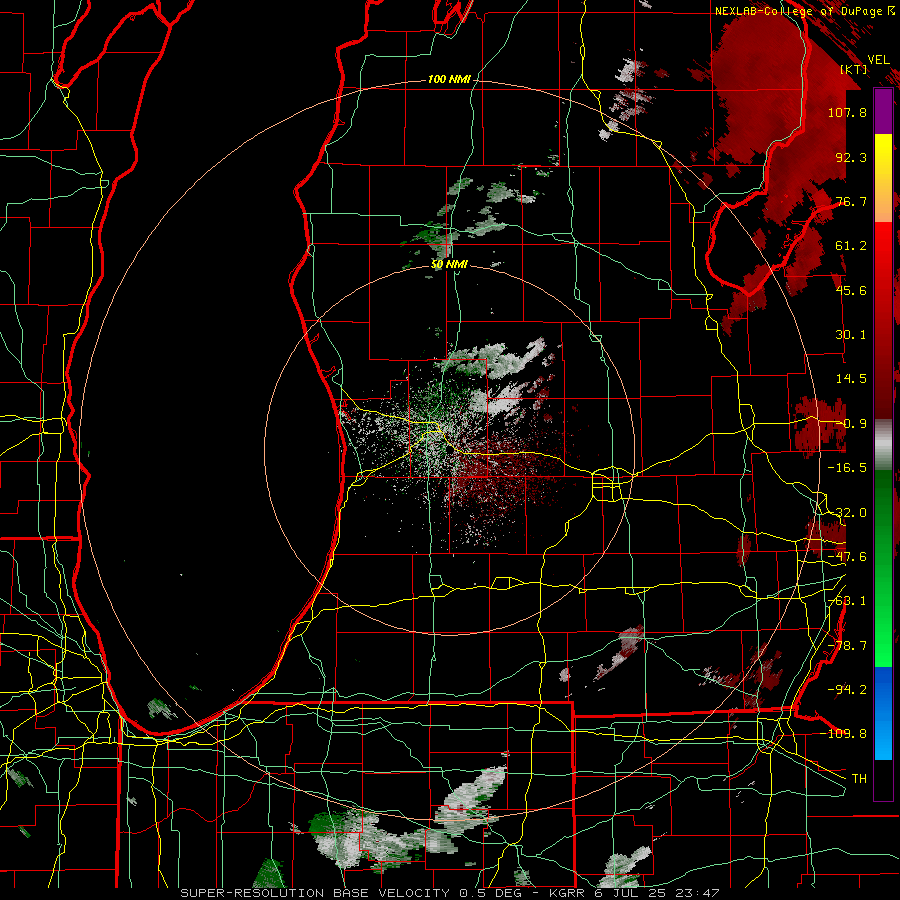Click the VEL legend heading
The width and height of the screenshot is (900, 900).
click(x=879, y=60)
